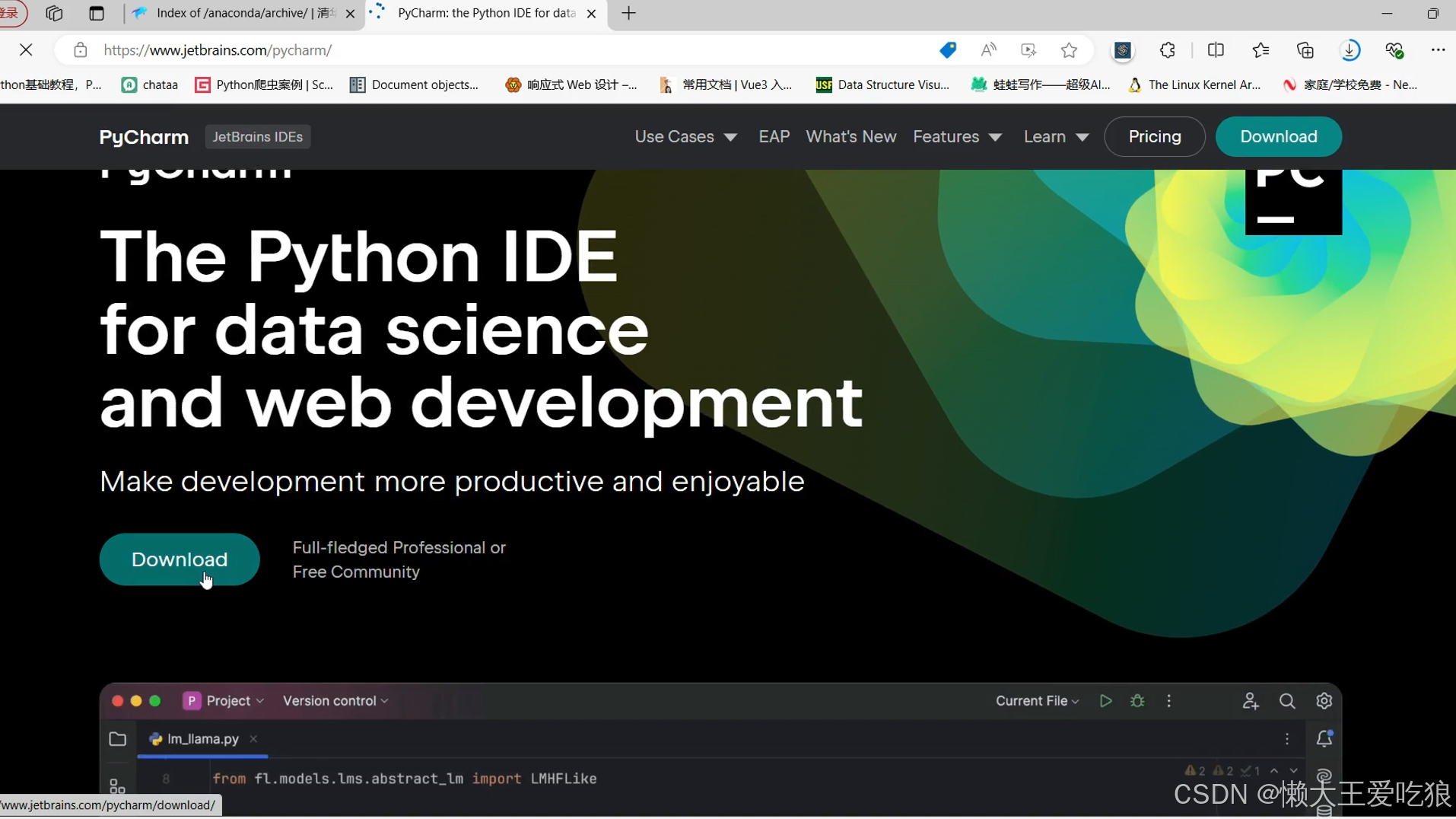Open the Data Structure Visu... bookmark

coord(883,84)
